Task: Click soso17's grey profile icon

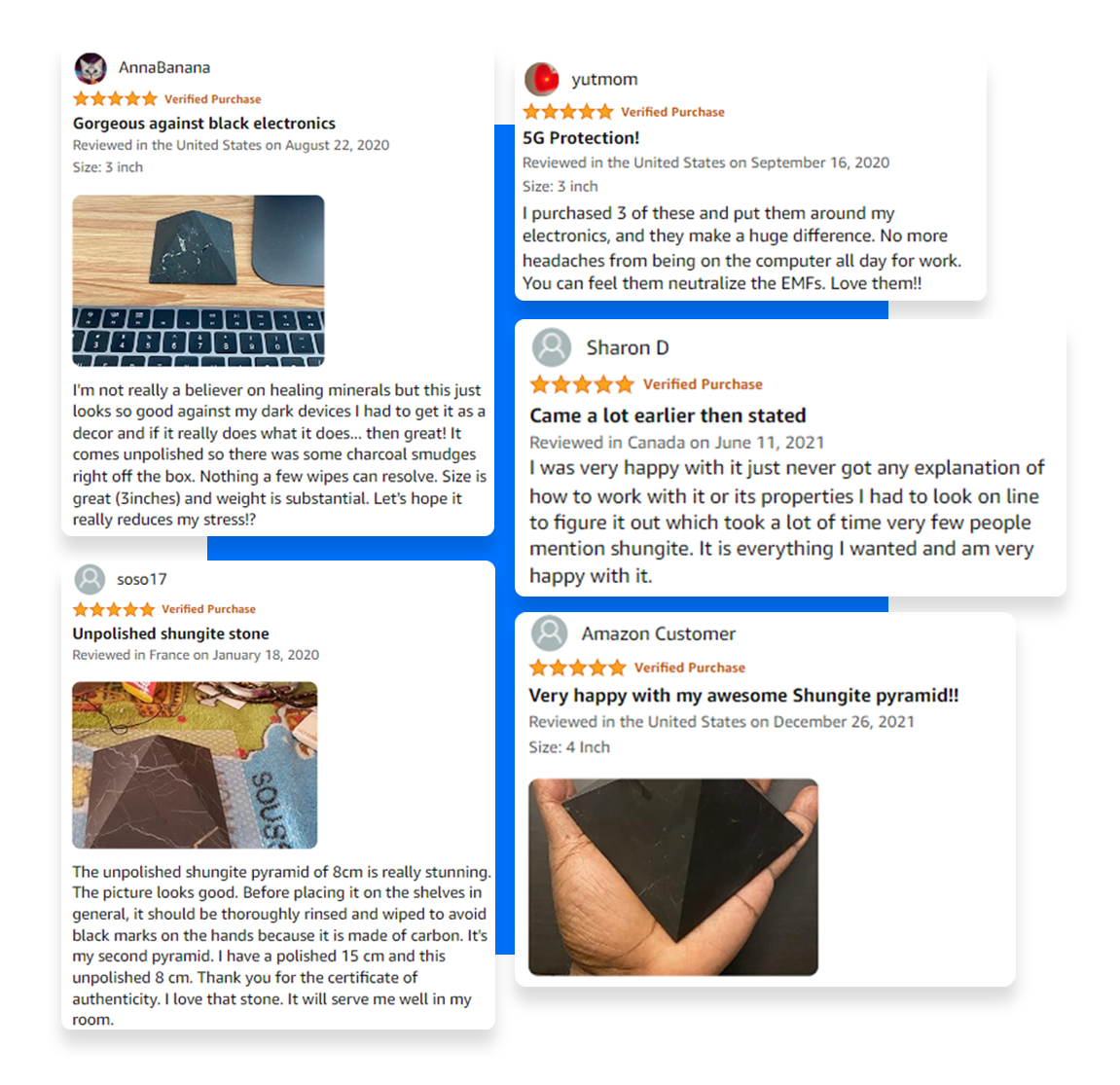Action: click(90, 579)
